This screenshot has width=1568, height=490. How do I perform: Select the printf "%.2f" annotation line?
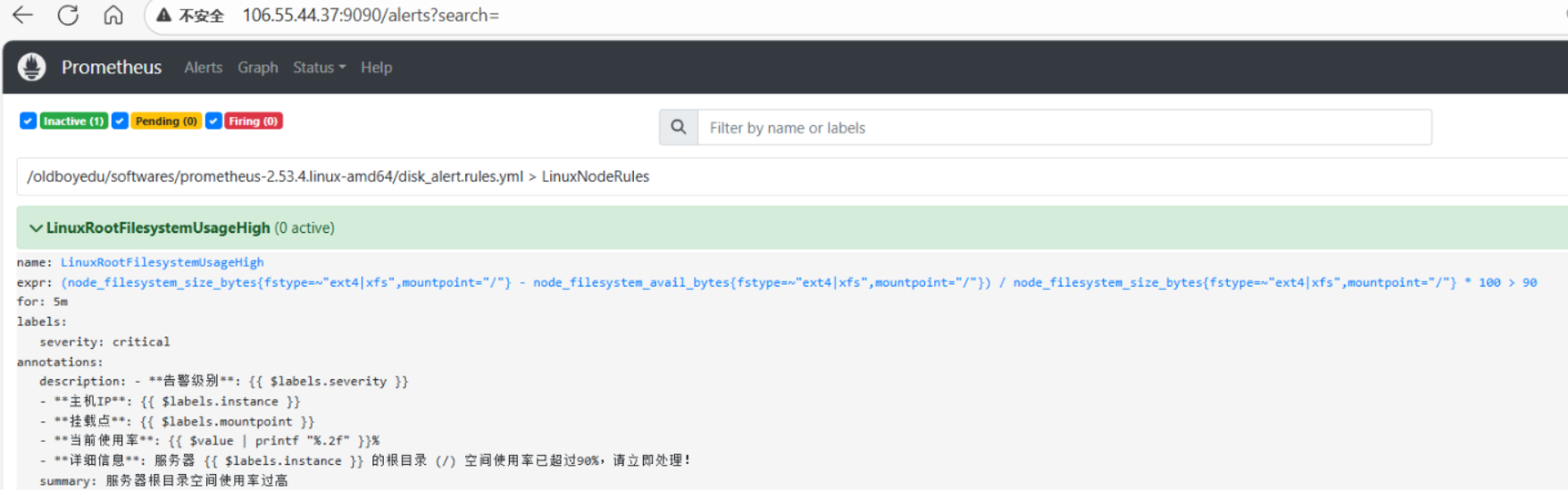click(210, 441)
